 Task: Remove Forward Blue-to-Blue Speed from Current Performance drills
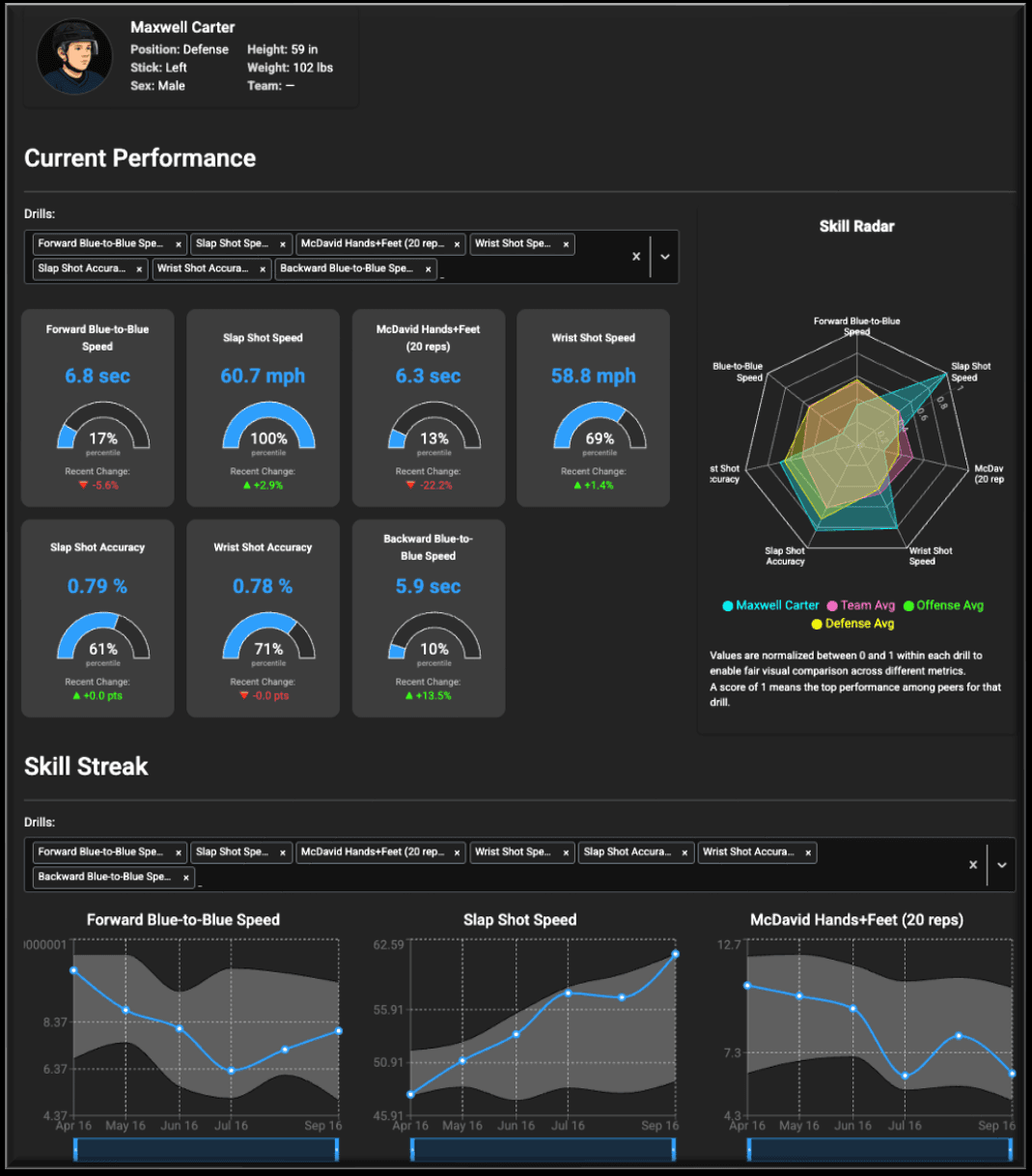click(x=178, y=243)
